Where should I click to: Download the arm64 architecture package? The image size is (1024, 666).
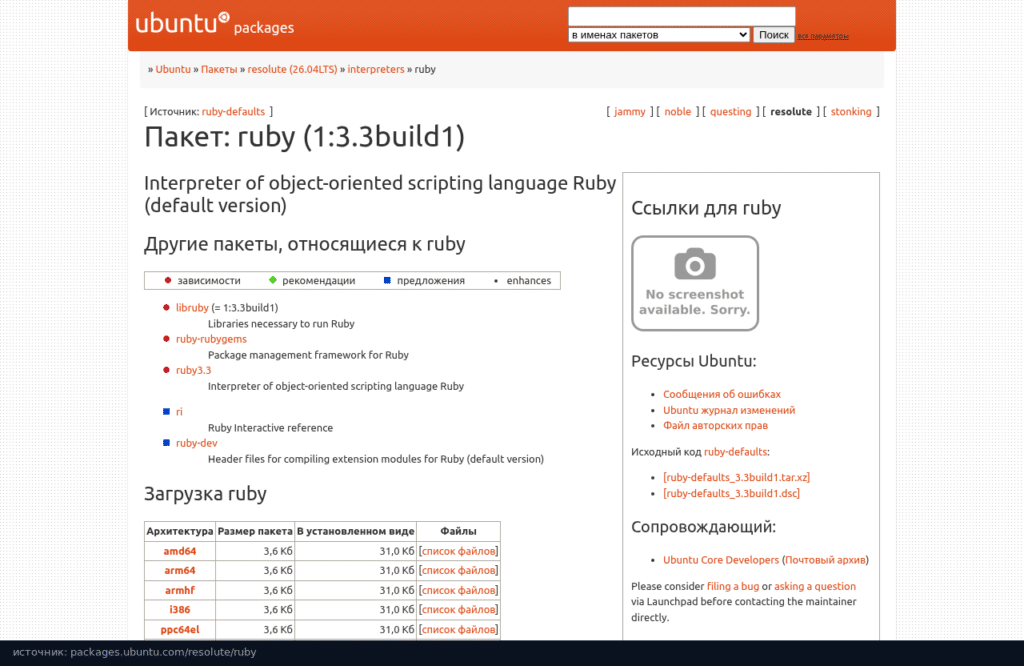click(180, 571)
